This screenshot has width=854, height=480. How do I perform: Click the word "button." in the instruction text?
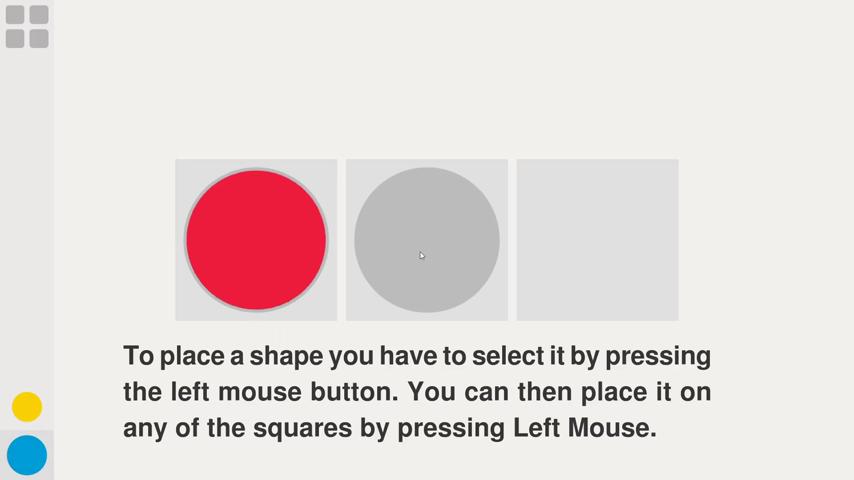pos(352,392)
